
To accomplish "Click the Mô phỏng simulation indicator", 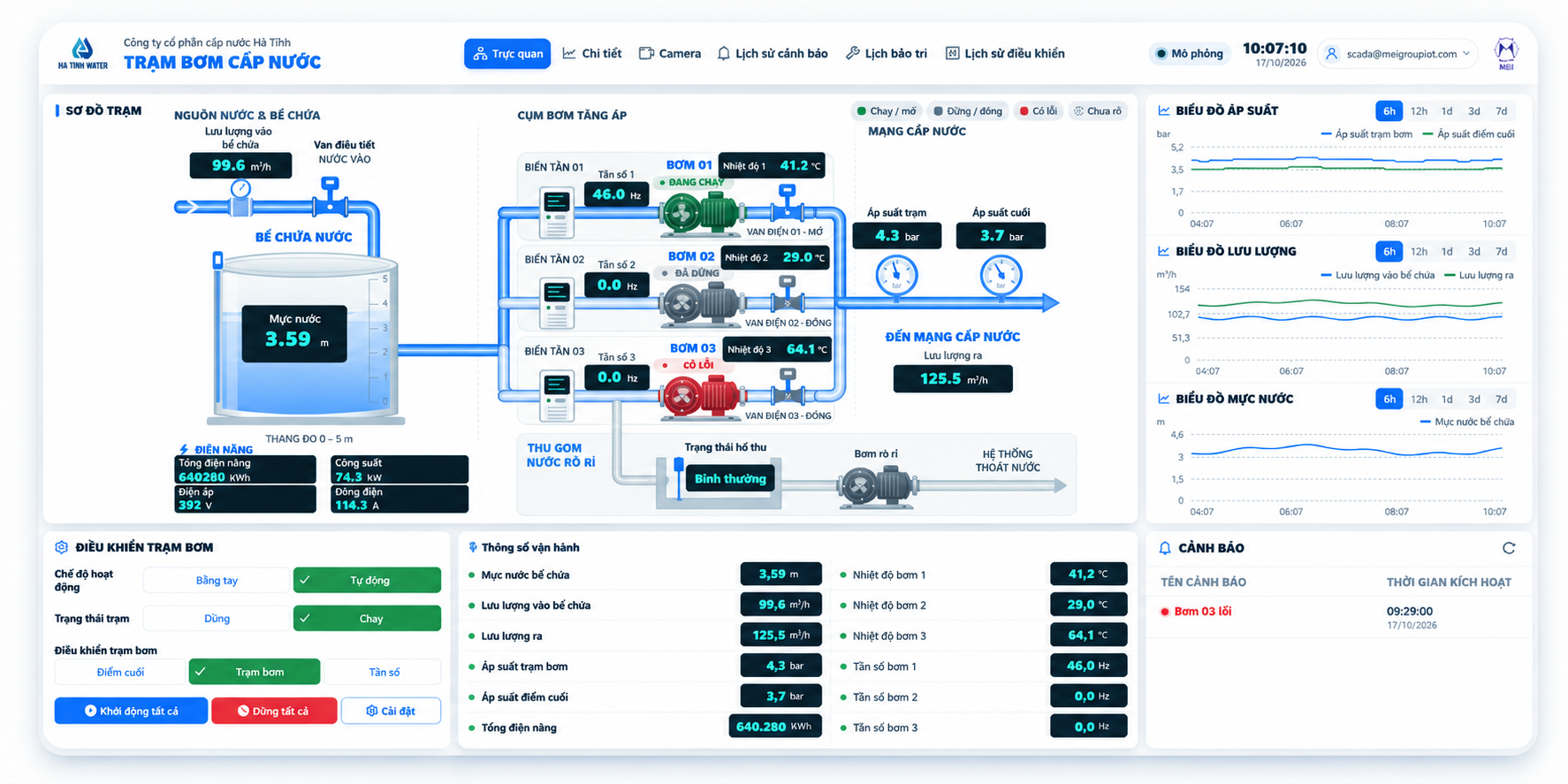I will pyautogui.click(x=1190, y=54).
